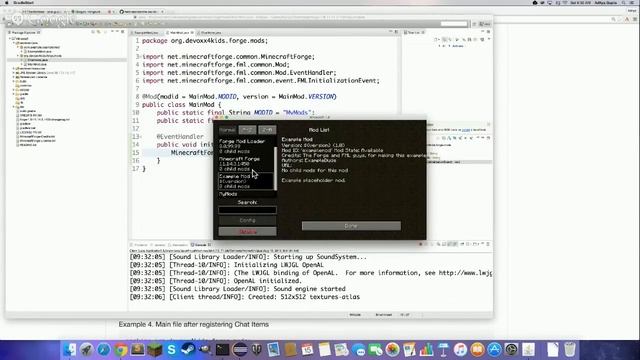Switch to Eclipse via dock icon
This screenshot has height=360, width=640.
pos(240,350)
